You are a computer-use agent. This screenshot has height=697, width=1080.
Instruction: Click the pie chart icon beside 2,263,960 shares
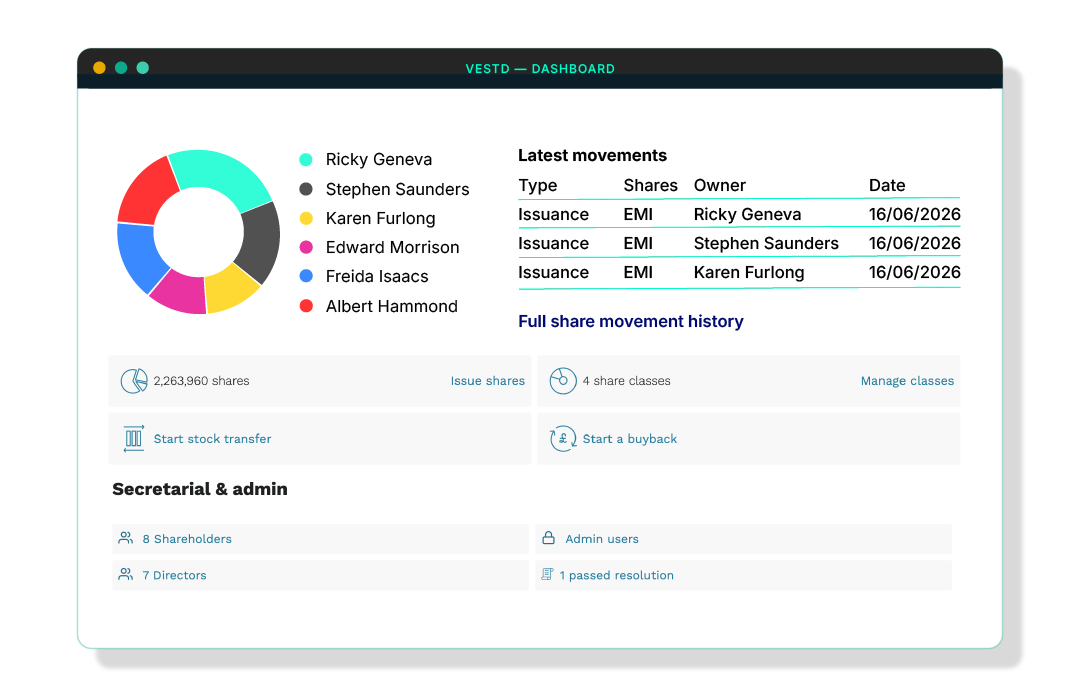click(134, 381)
